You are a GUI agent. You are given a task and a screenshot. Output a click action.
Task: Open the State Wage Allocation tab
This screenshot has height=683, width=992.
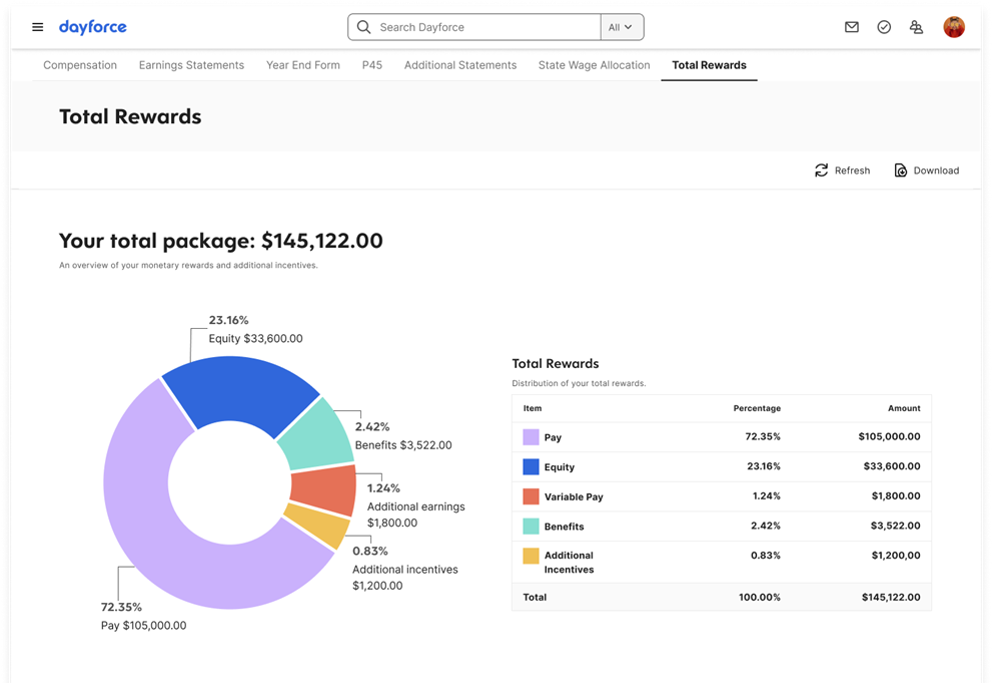pos(594,65)
